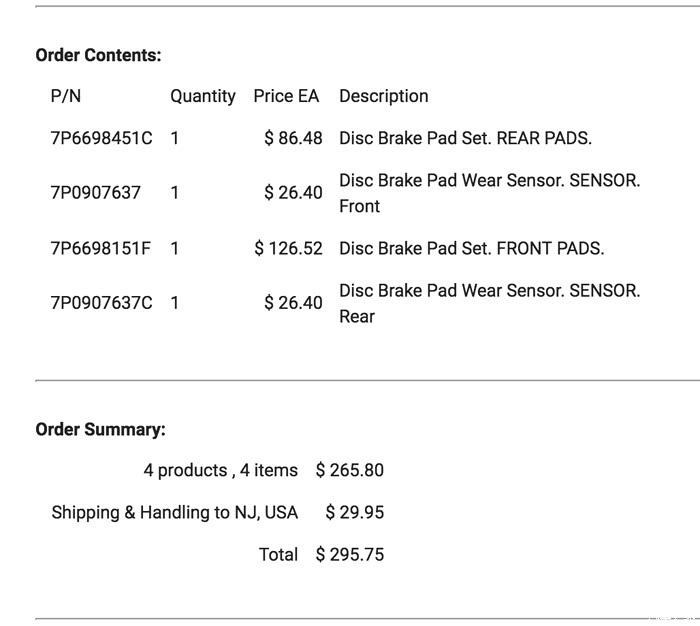The height and width of the screenshot is (626, 700).
Task: Click the Order Summary heading
Action: click(x=100, y=429)
